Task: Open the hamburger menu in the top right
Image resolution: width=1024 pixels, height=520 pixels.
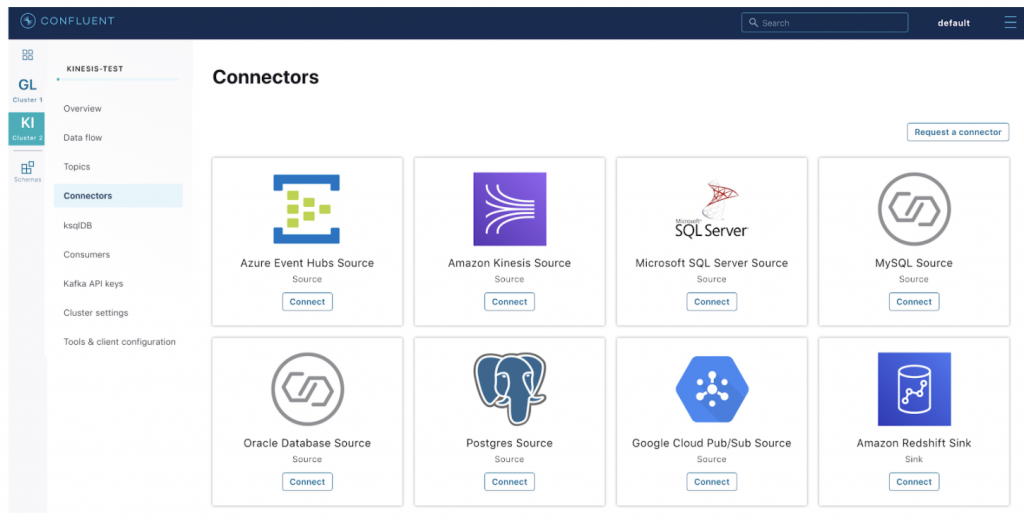Action: [x=1010, y=22]
